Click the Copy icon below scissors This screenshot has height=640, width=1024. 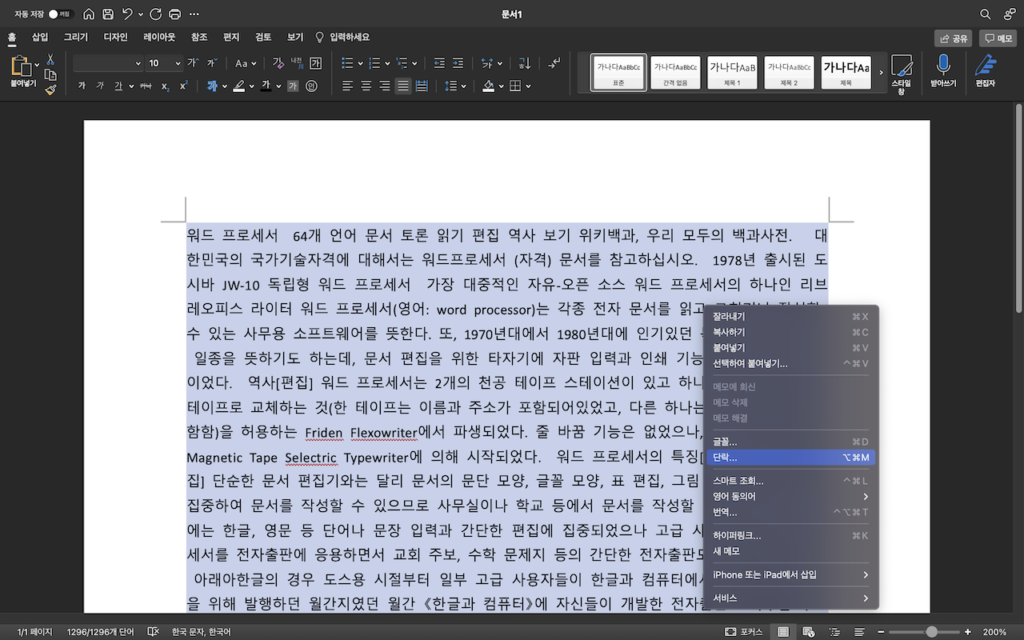point(50,75)
